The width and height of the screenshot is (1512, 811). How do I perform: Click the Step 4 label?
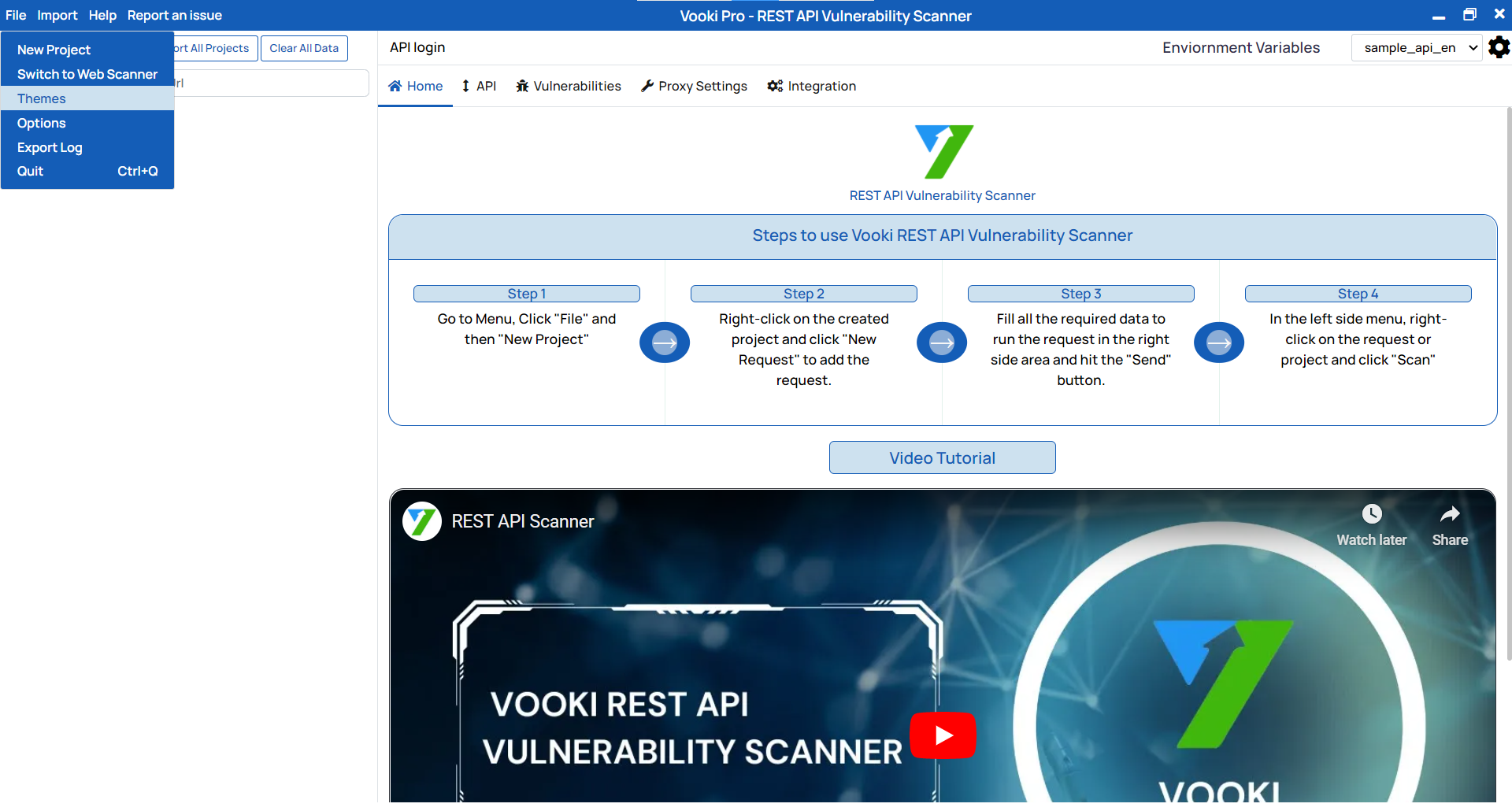point(1358,294)
